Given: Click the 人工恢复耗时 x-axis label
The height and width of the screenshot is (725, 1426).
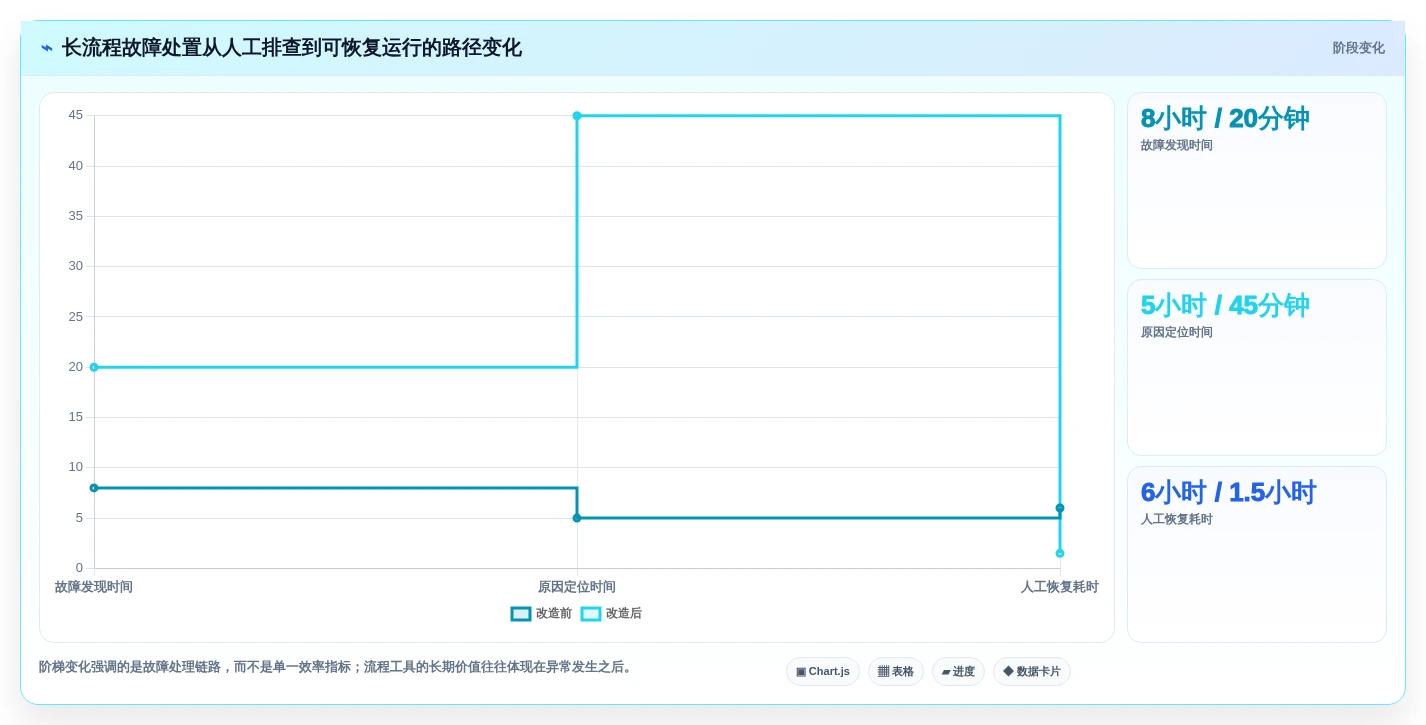Looking at the screenshot, I should tap(1060, 587).
